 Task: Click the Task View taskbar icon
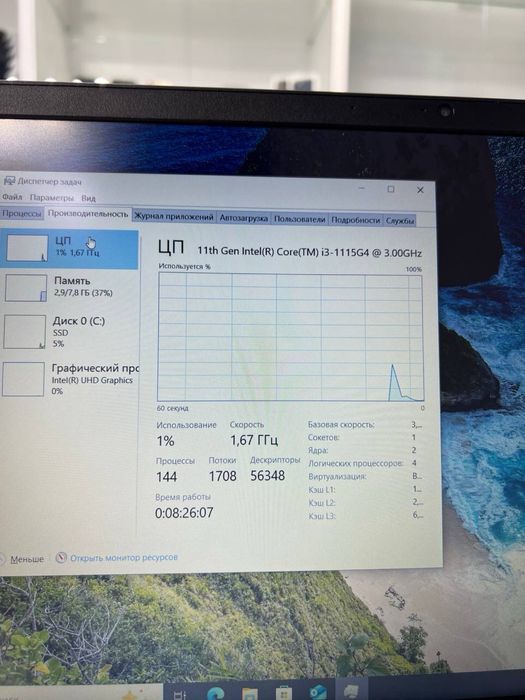coord(180,694)
